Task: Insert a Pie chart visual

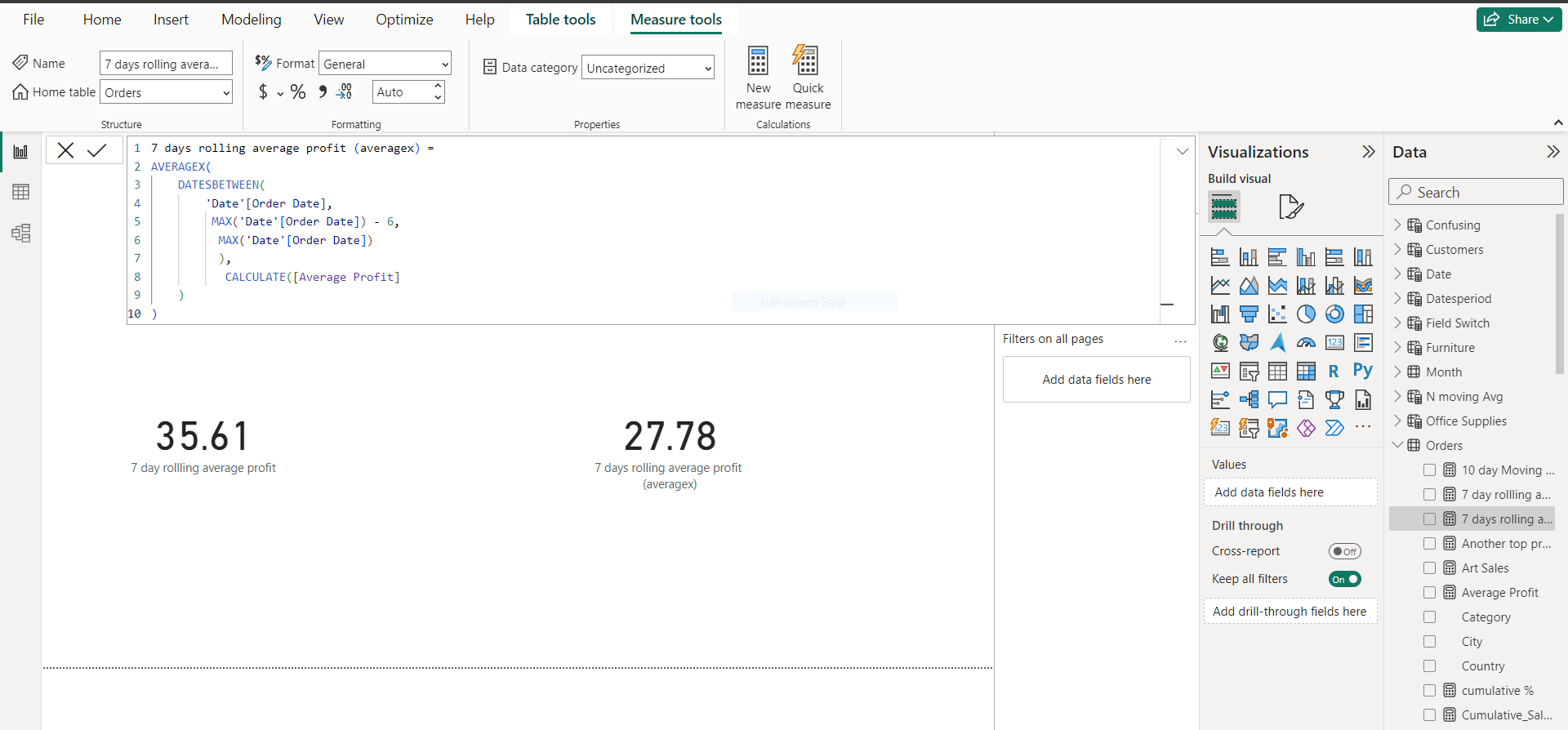Action: coord(1306,314)
